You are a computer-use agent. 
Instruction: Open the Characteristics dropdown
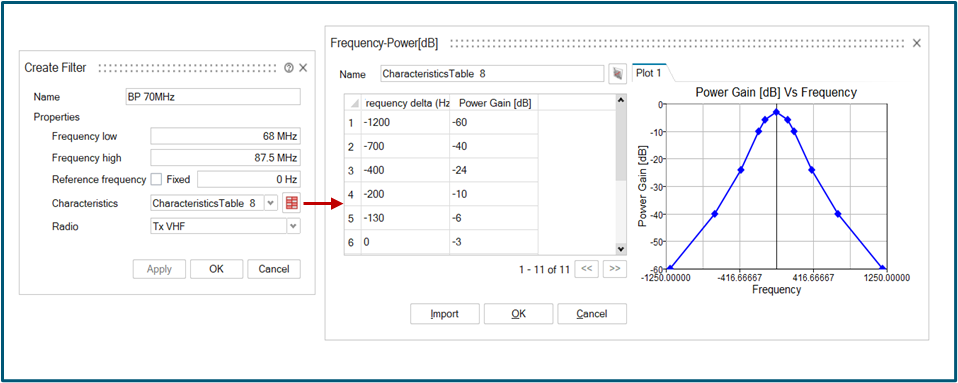[272, 203]
